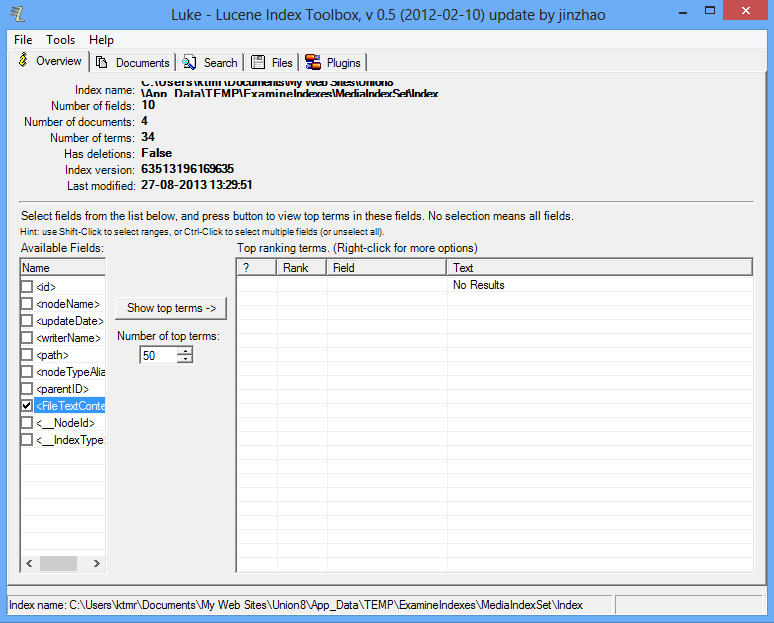The width and height of the screenshot is (774, 623).
Task: Switch to the Plugins tab
Action: tap(333, 63)
